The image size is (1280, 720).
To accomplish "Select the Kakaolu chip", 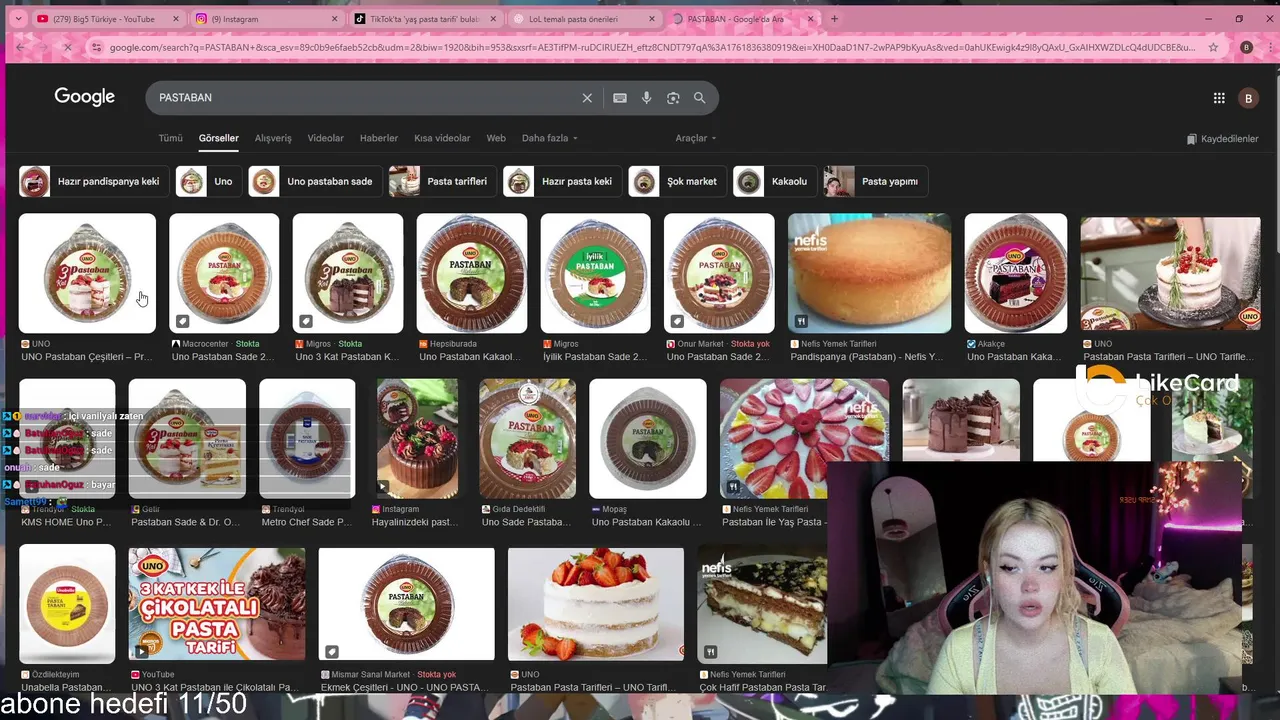I will coord(774,181).
